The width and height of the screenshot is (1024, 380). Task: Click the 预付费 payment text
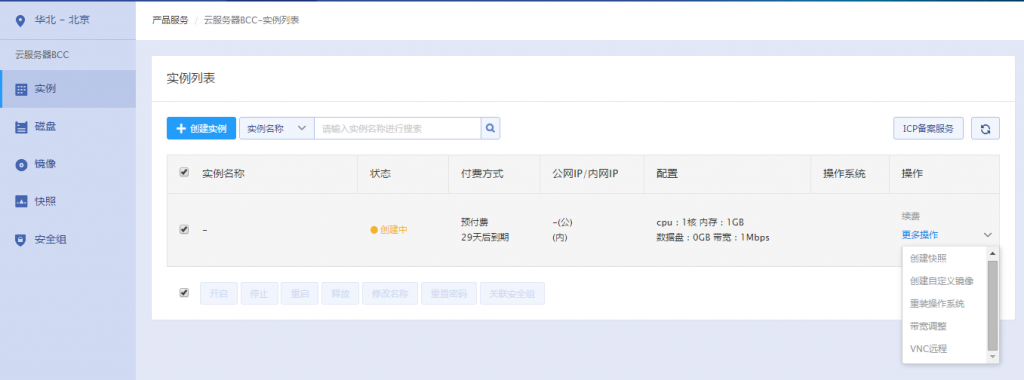tap(474, 222)
